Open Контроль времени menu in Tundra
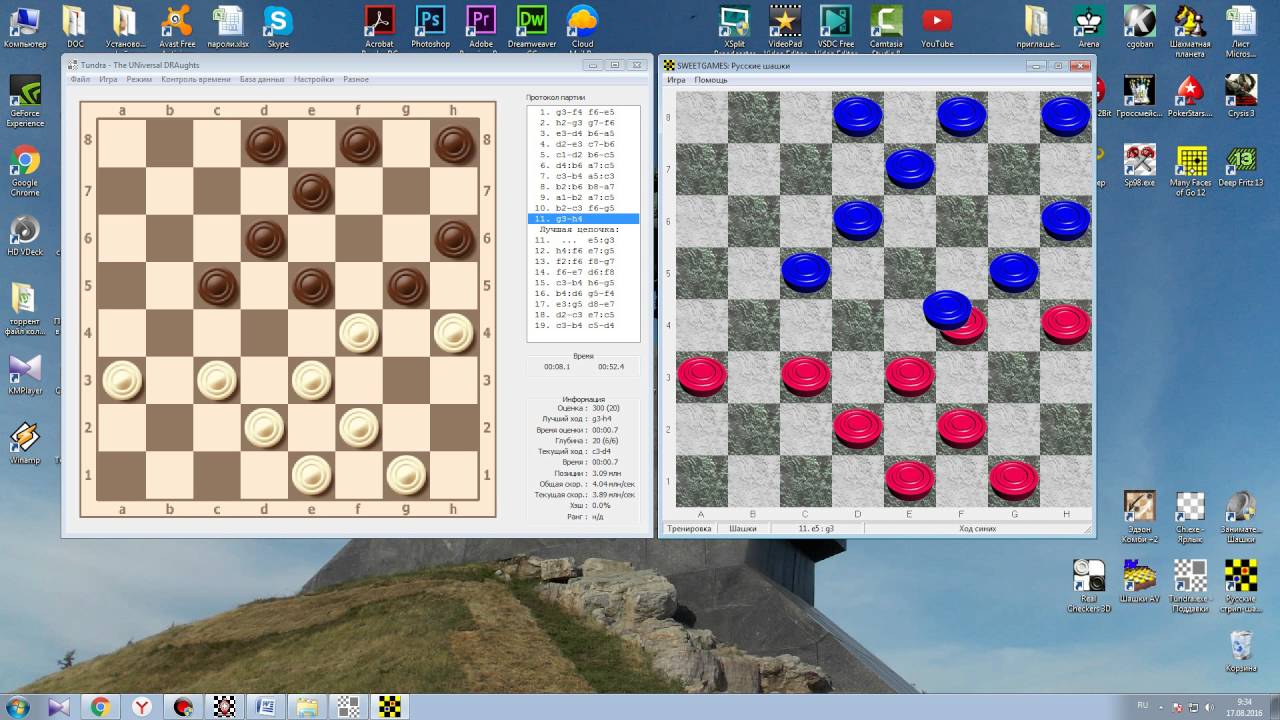This screenshot has width=1280, height=720. click(196, 79)
